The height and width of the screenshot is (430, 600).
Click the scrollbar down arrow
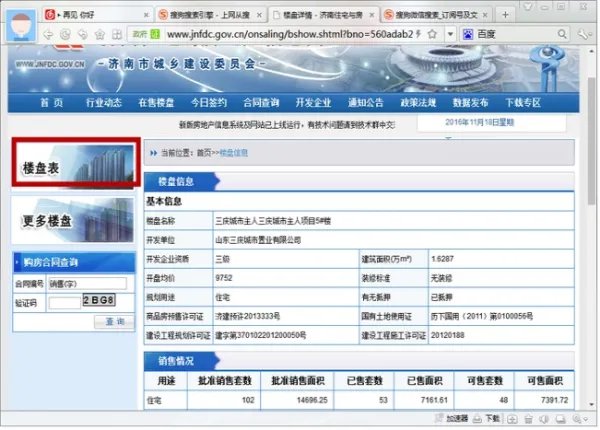coord(592,404)
